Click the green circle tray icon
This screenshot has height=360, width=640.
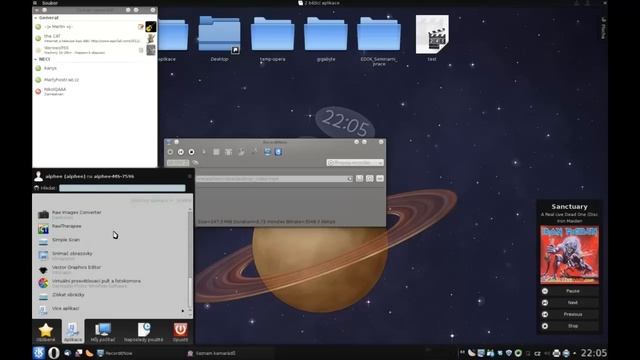518,353
